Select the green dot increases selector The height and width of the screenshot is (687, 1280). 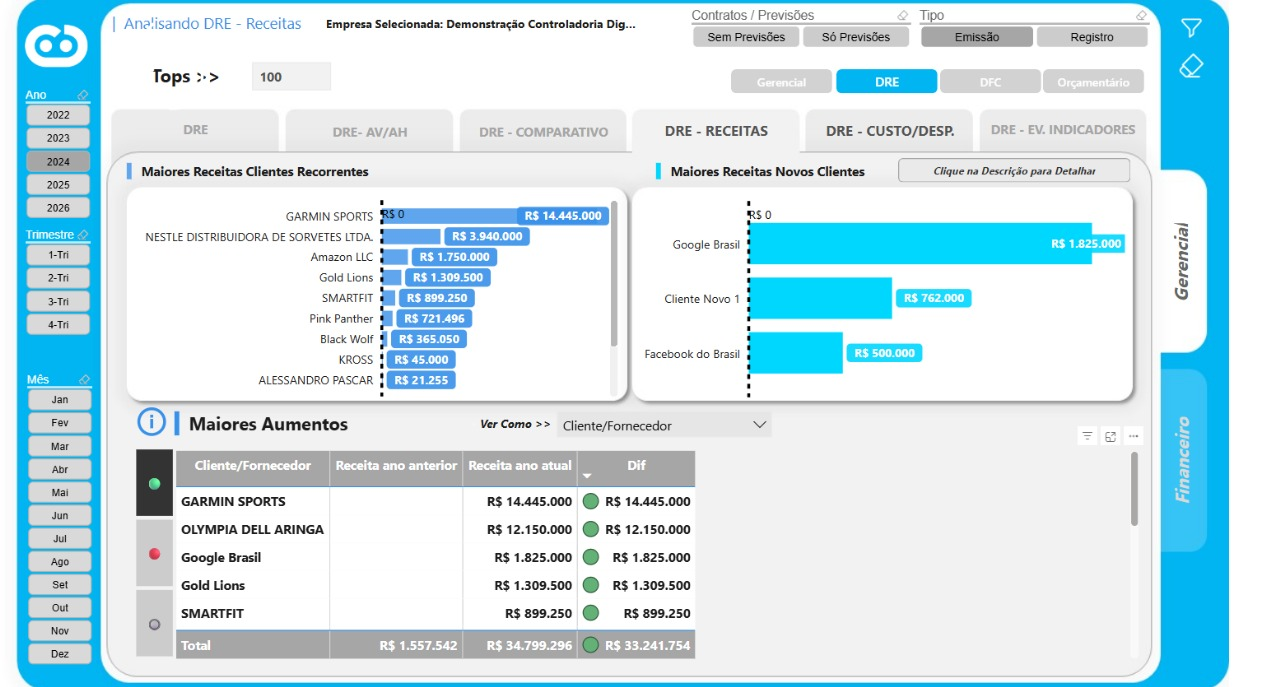(154, 484)
